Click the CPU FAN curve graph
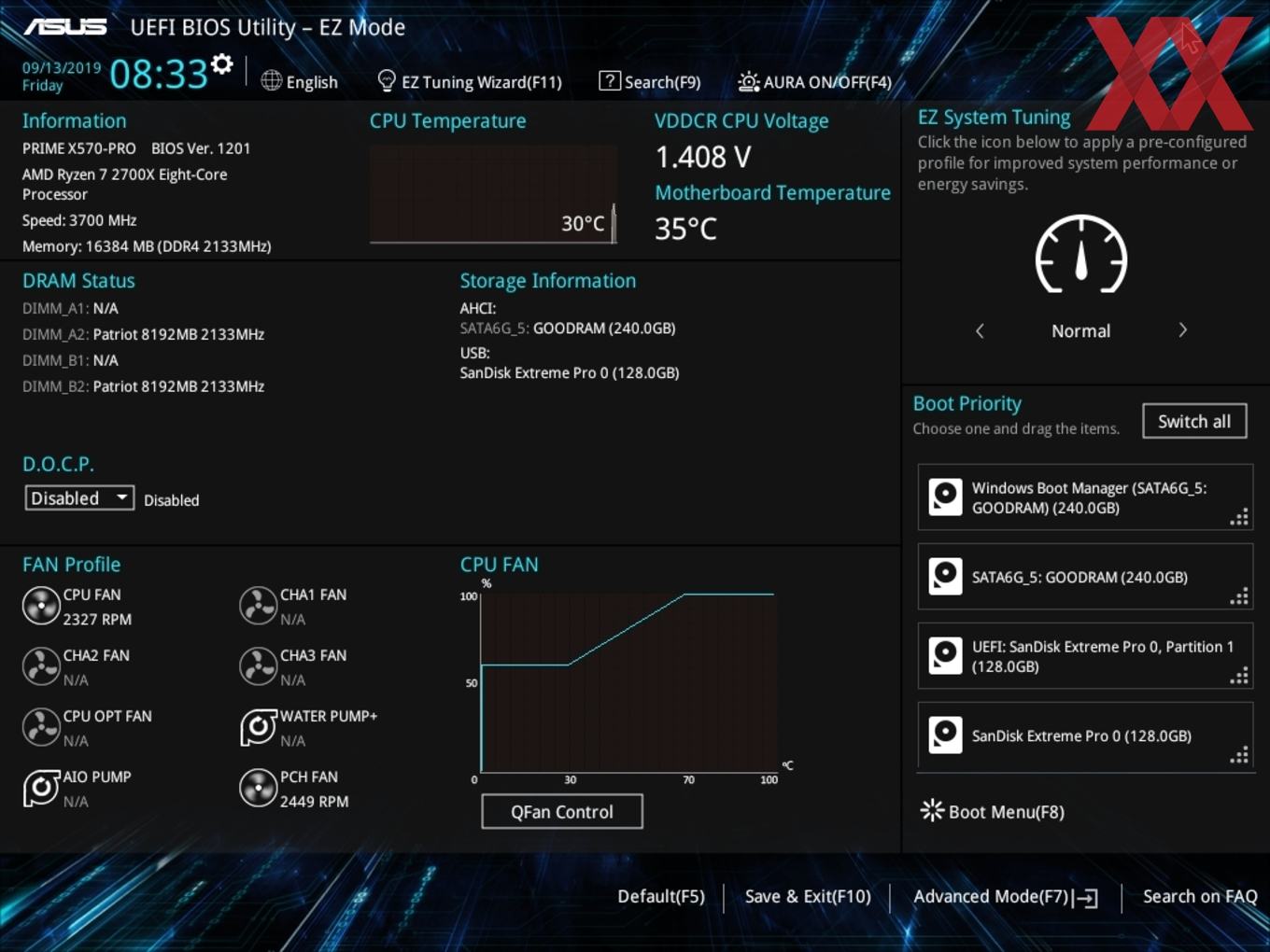 point(627,681)
